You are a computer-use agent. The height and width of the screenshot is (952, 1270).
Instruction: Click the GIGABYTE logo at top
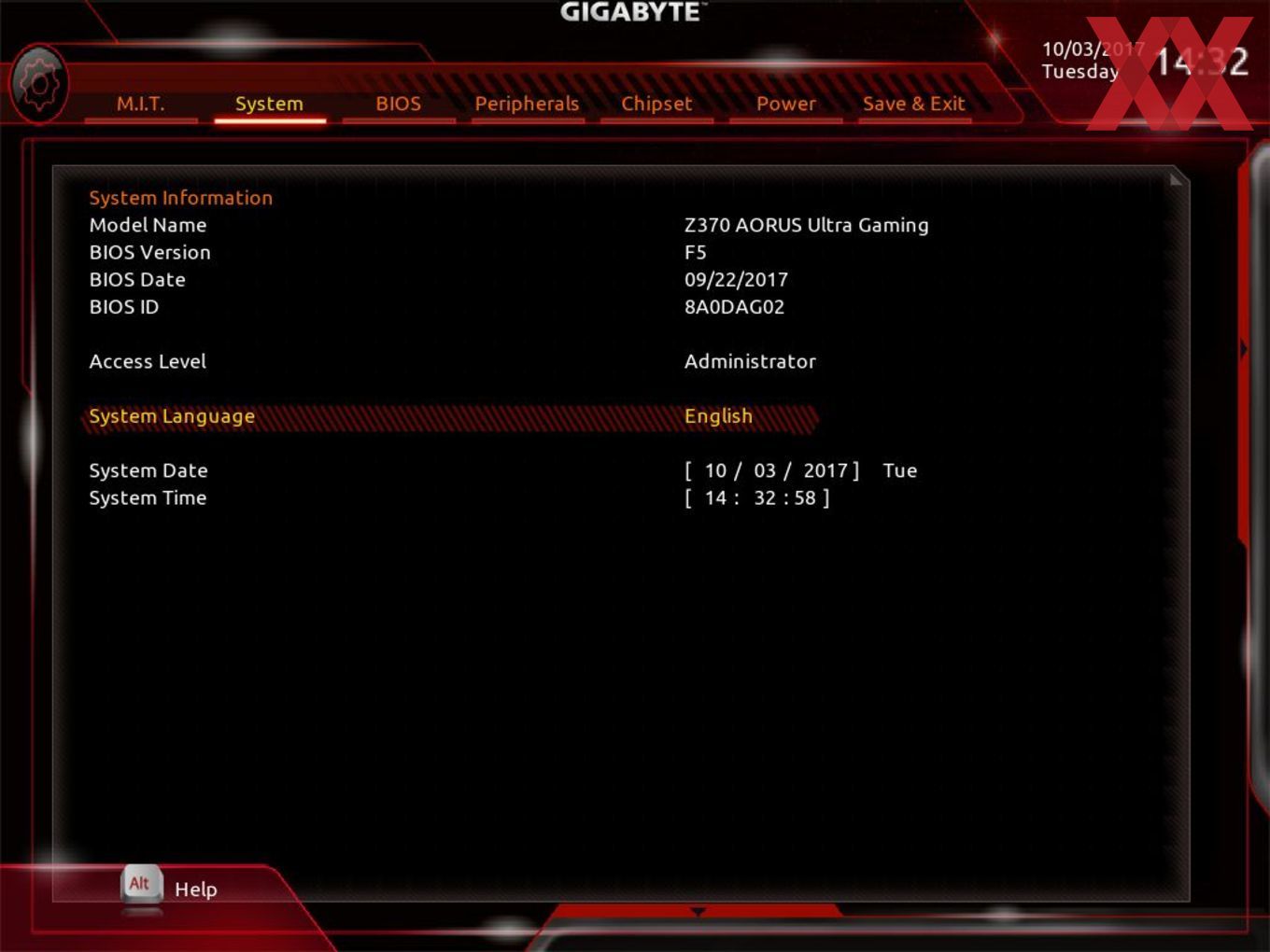(x=632, y=11)
